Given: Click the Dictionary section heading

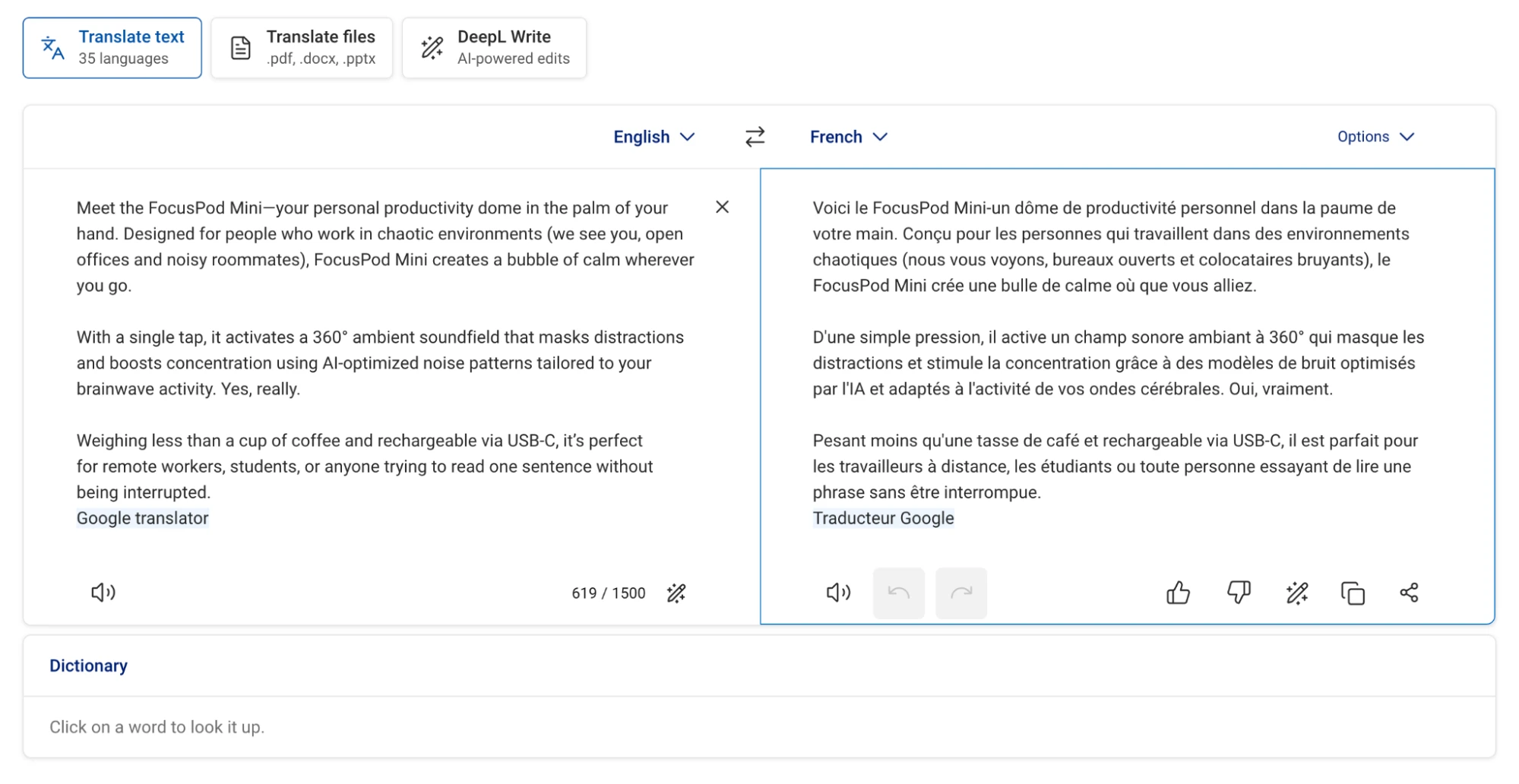Looking at the screenshot, I should (88, 666).
